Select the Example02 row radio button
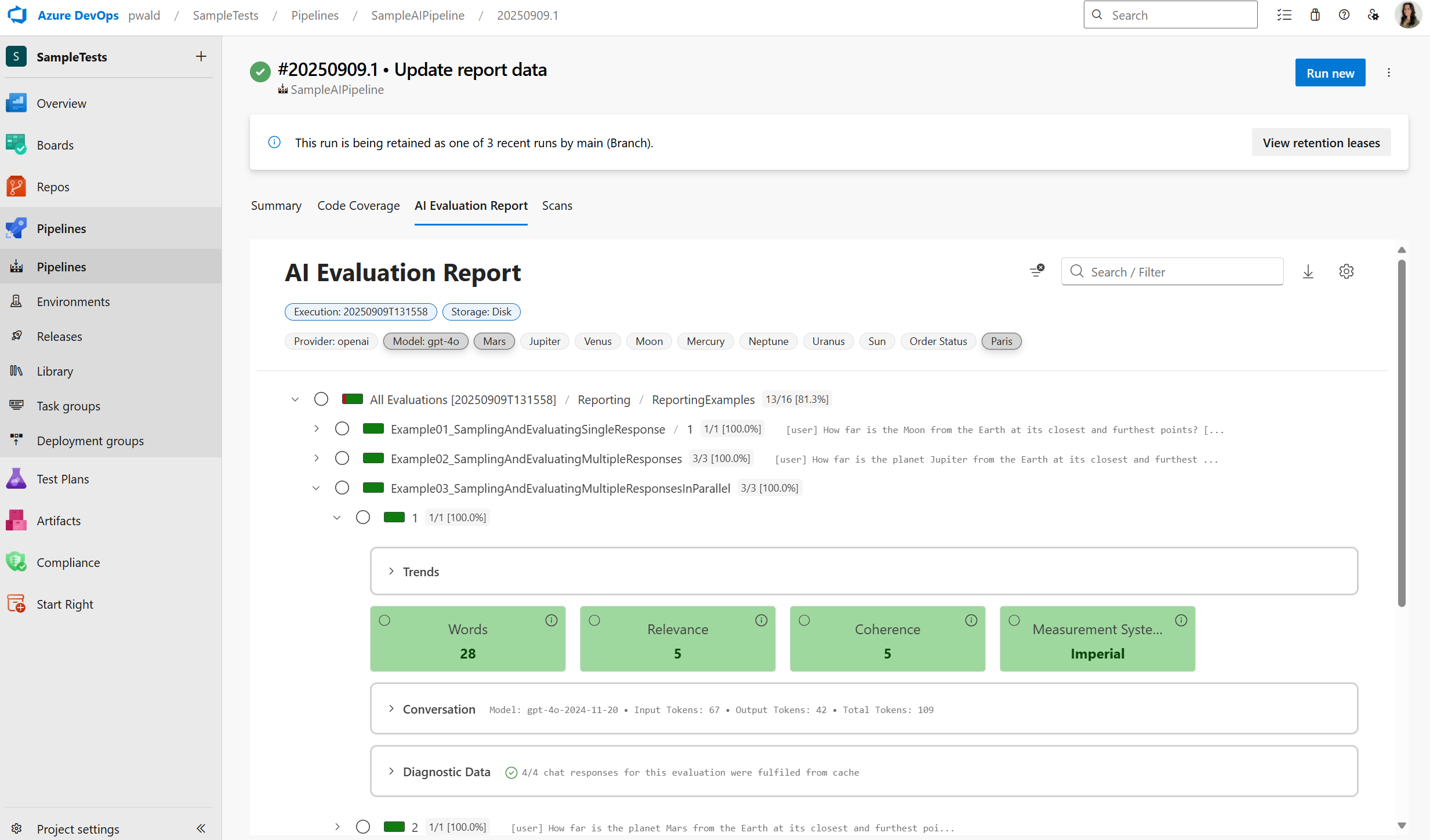The height and width of the screenshot is (840, 1430). point(342,459)
